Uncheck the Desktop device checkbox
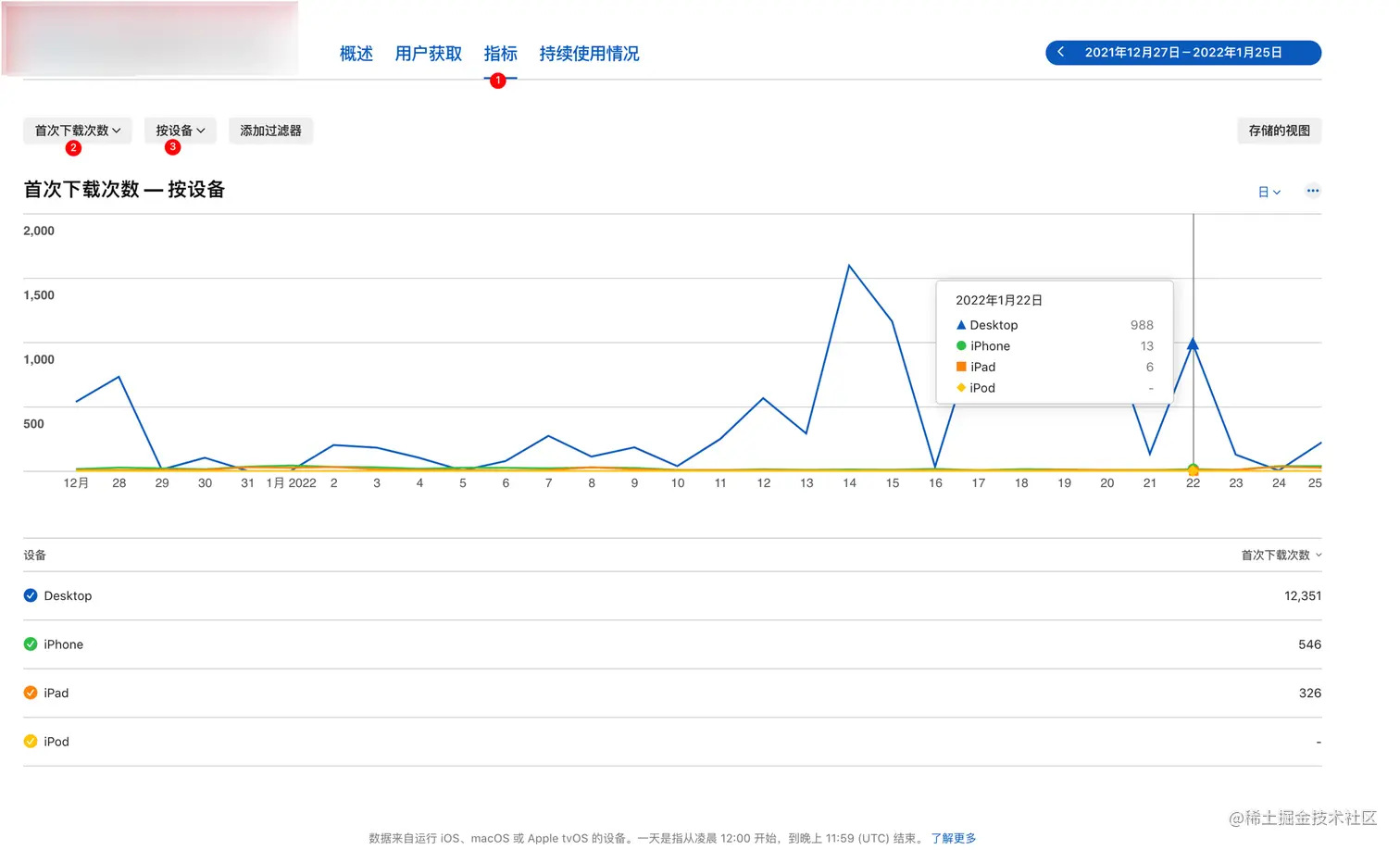This screenshot has height=850, width=1400. pyautogui.click(x=31, y=595)
